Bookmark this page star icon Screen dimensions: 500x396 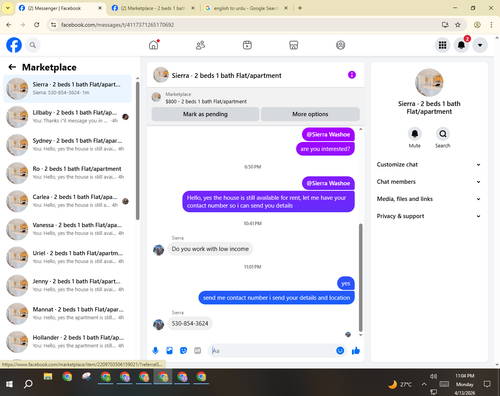click(458, 25)
